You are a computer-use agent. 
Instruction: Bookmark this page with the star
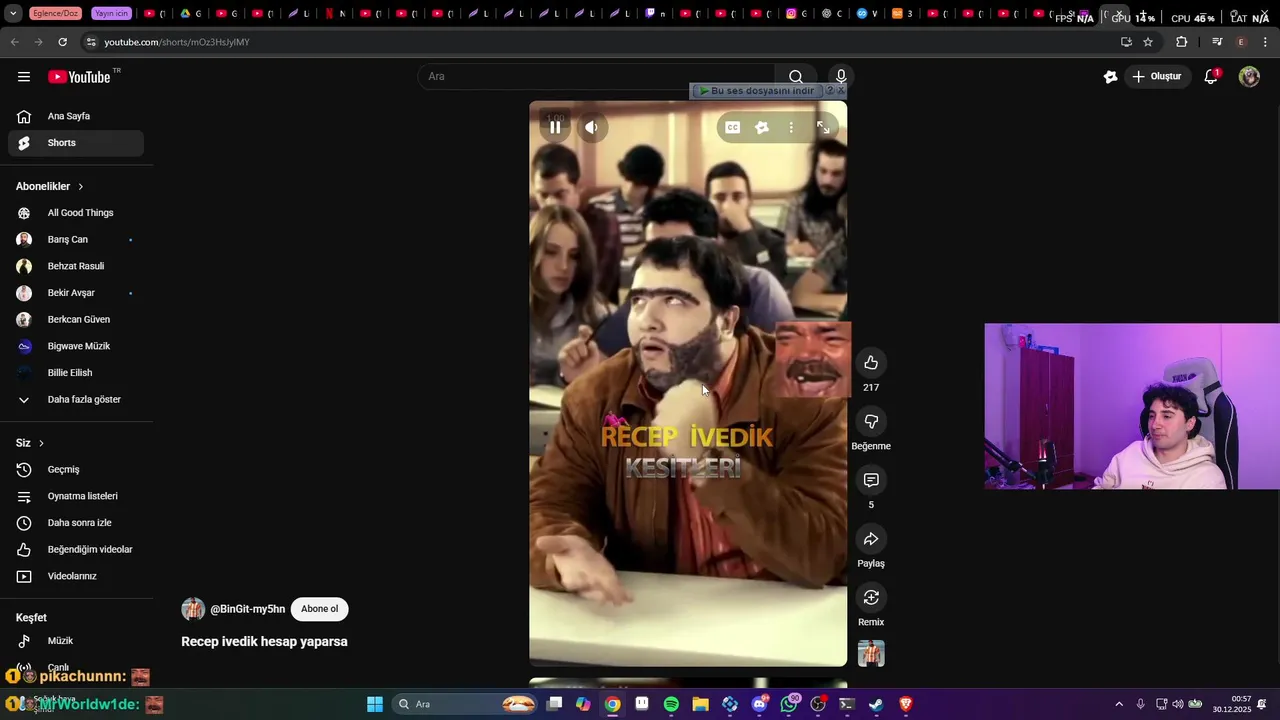pos(1148,42)
